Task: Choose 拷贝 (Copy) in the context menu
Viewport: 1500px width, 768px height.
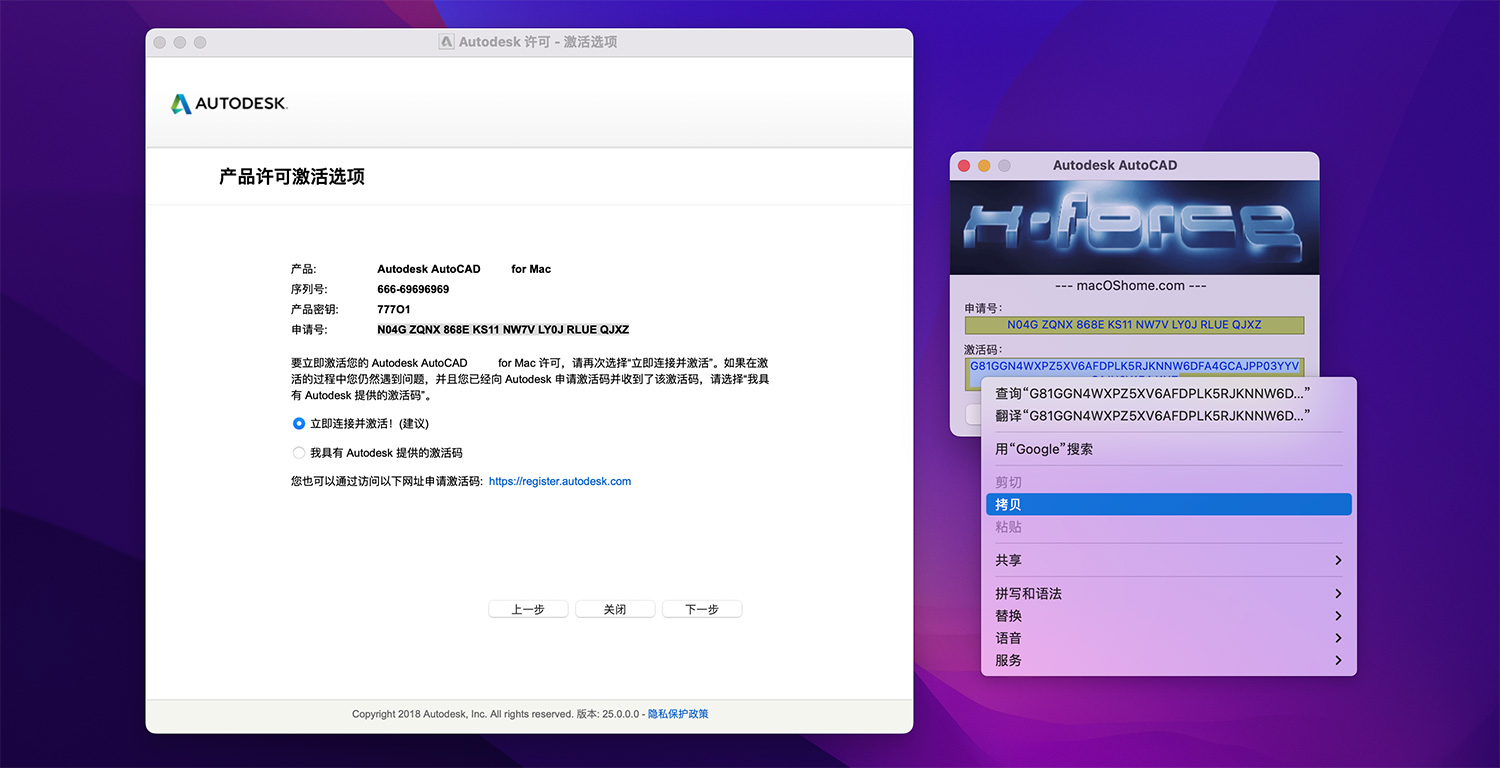Action: (x=1168, y=505)
